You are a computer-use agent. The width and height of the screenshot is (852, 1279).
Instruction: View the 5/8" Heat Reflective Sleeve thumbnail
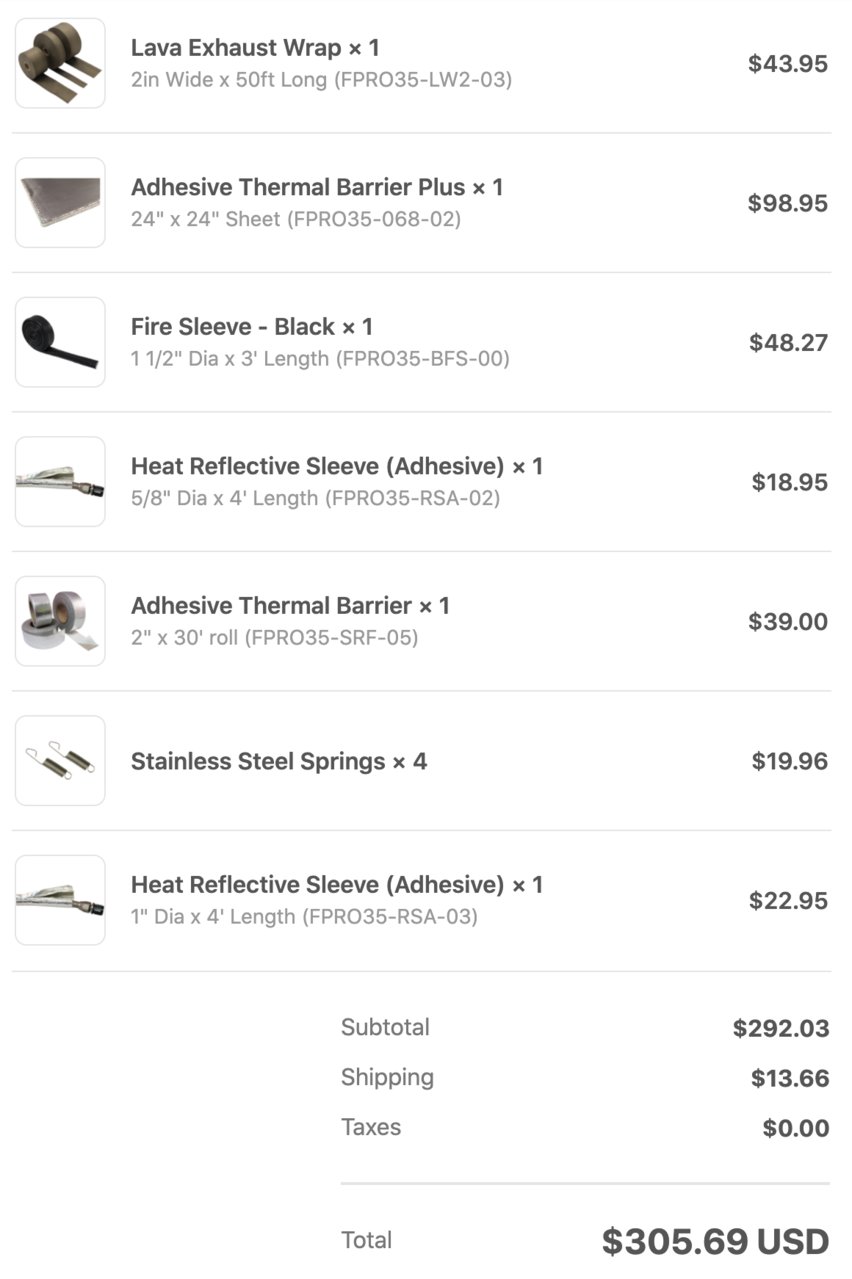[x=60, y=482]
